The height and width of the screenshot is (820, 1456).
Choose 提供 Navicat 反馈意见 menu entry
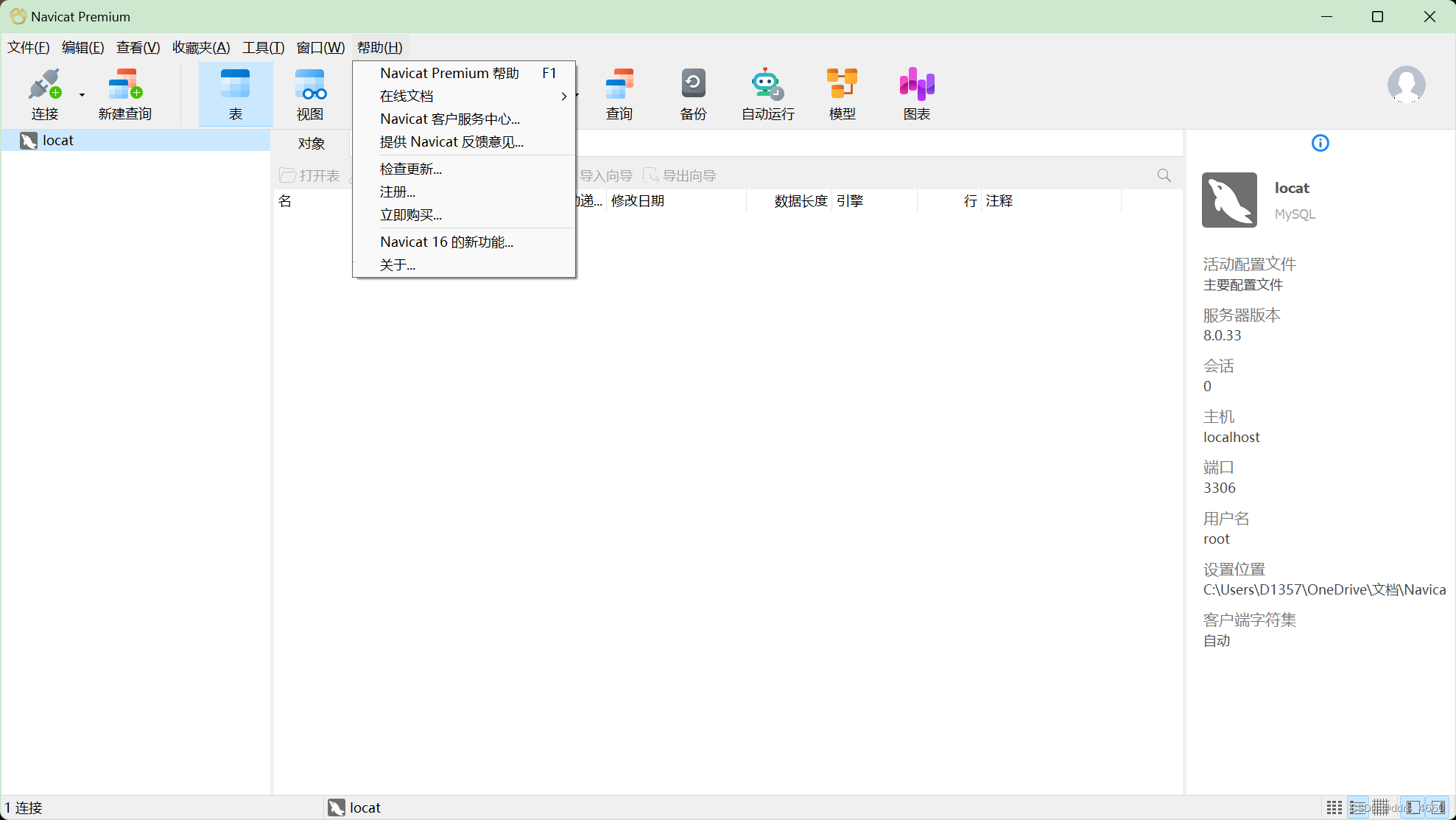(464, 141)
